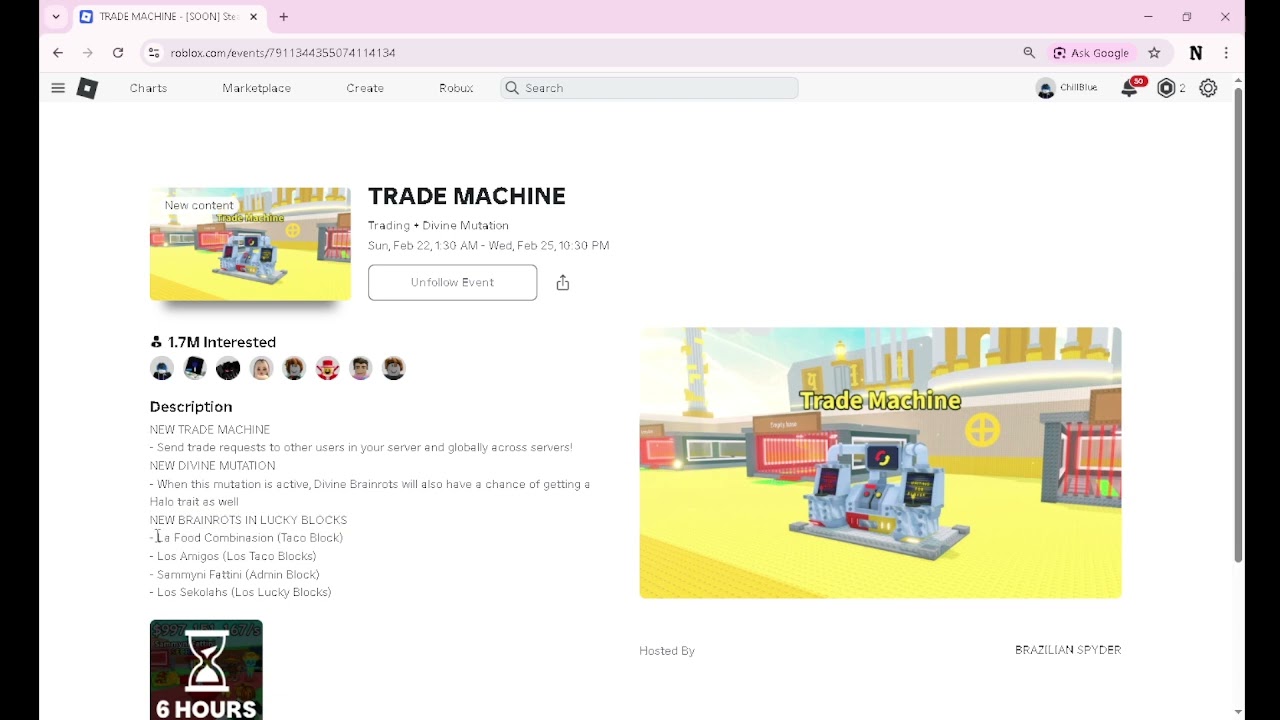The image size is (1280, 720).
Task: Open Chrome three-dot menu
Action: 1226,53
